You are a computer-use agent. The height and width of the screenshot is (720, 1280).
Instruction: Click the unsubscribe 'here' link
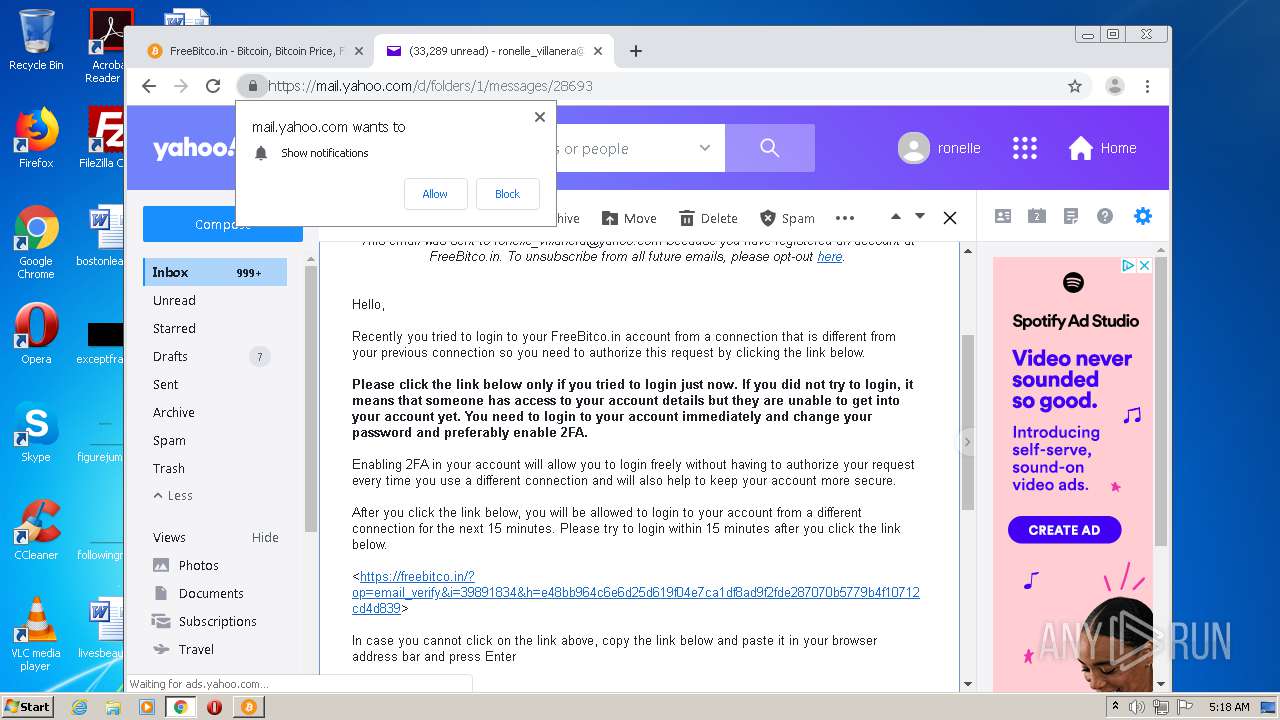click(829, 256)
